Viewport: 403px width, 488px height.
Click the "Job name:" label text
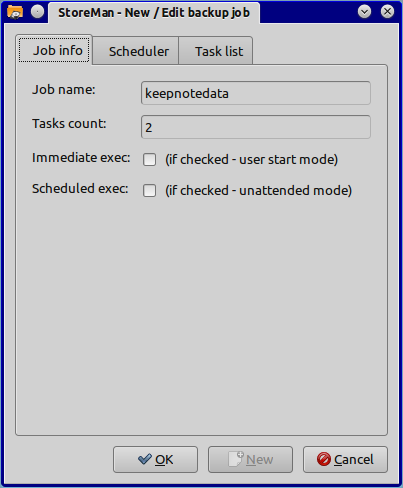coord(64,90)
